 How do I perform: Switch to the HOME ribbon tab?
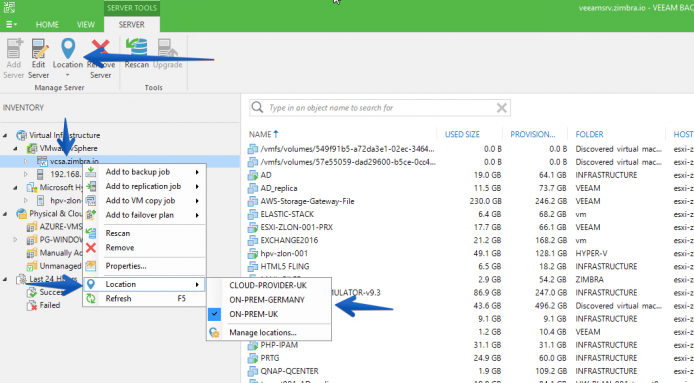tap(47, 24)
